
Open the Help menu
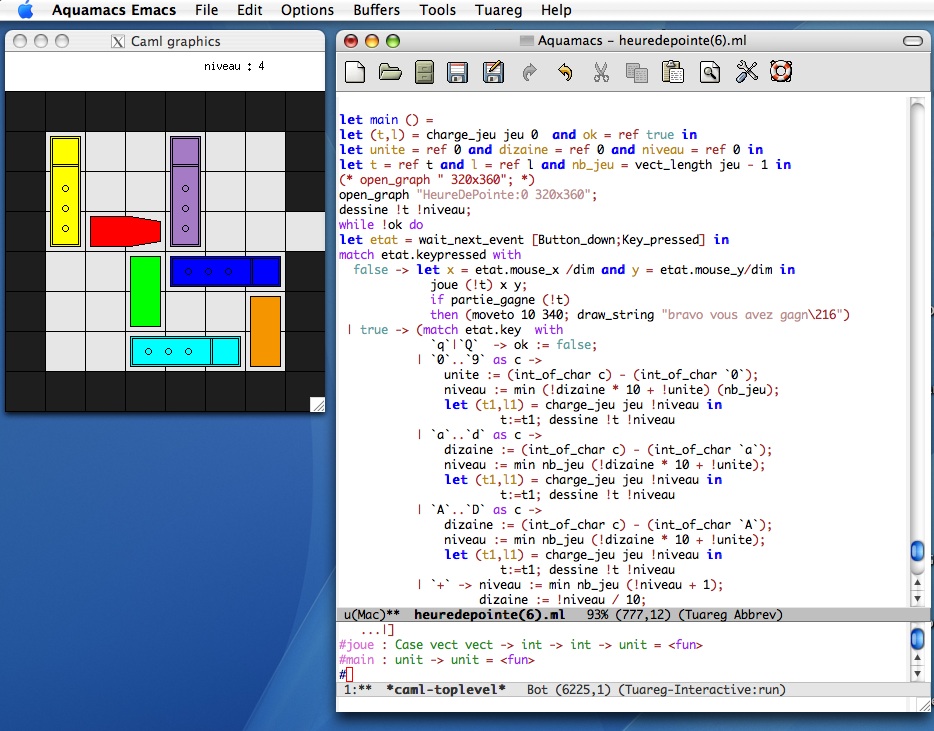click(556, 10)
